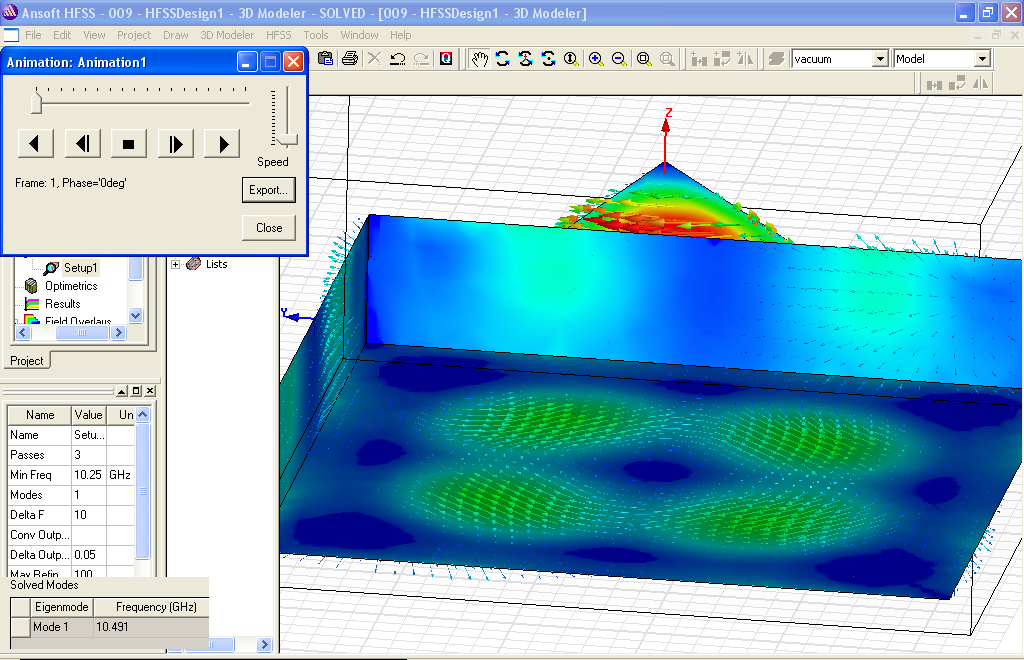Click the Passes value 3

click(x=88, y=455)
